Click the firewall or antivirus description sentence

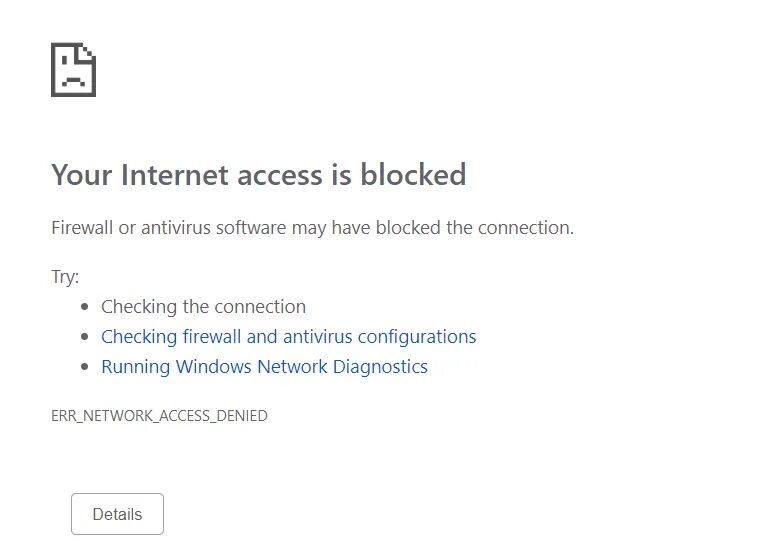[312, 228]
